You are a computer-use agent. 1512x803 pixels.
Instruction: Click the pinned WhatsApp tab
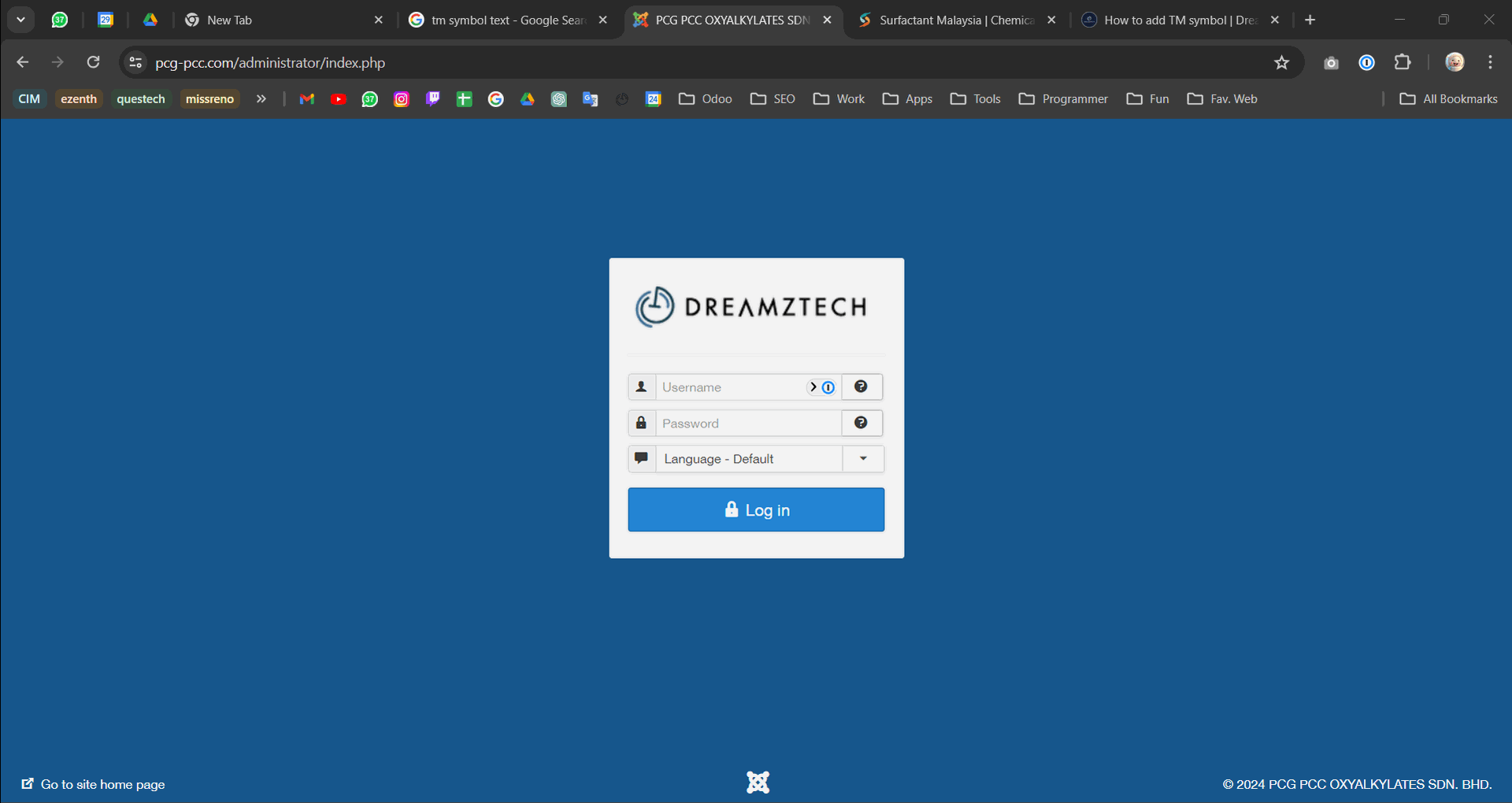(60, 20)
